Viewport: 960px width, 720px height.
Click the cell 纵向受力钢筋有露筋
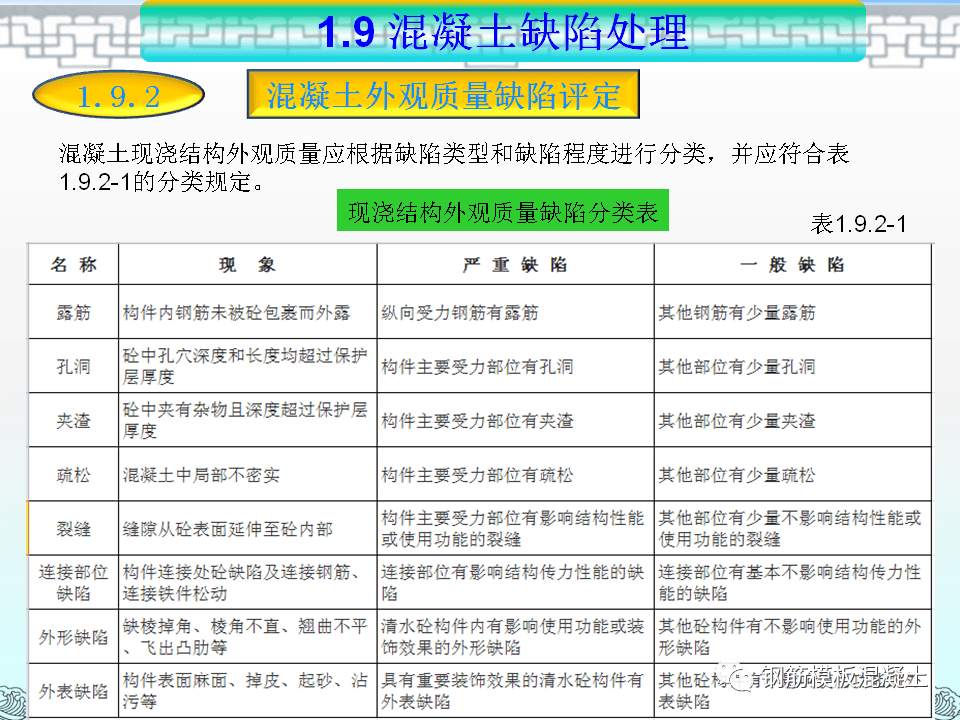tap(460, 313)
